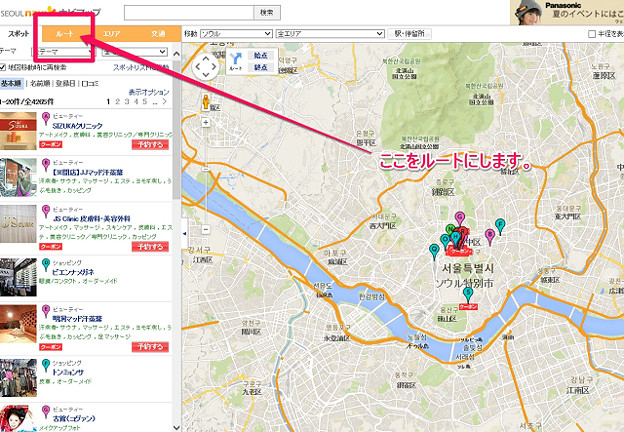Sort the list by 名前順
624x432 pixels.
point(40,84)
